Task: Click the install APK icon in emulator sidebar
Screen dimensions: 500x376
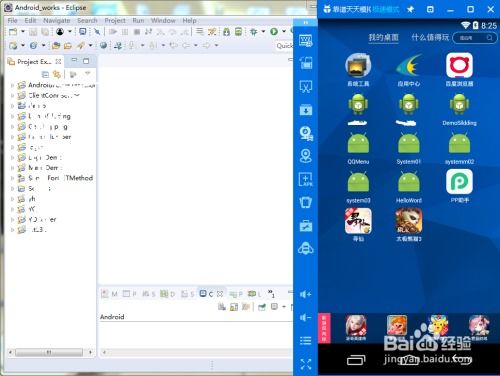Action: [x=306, y=179]
